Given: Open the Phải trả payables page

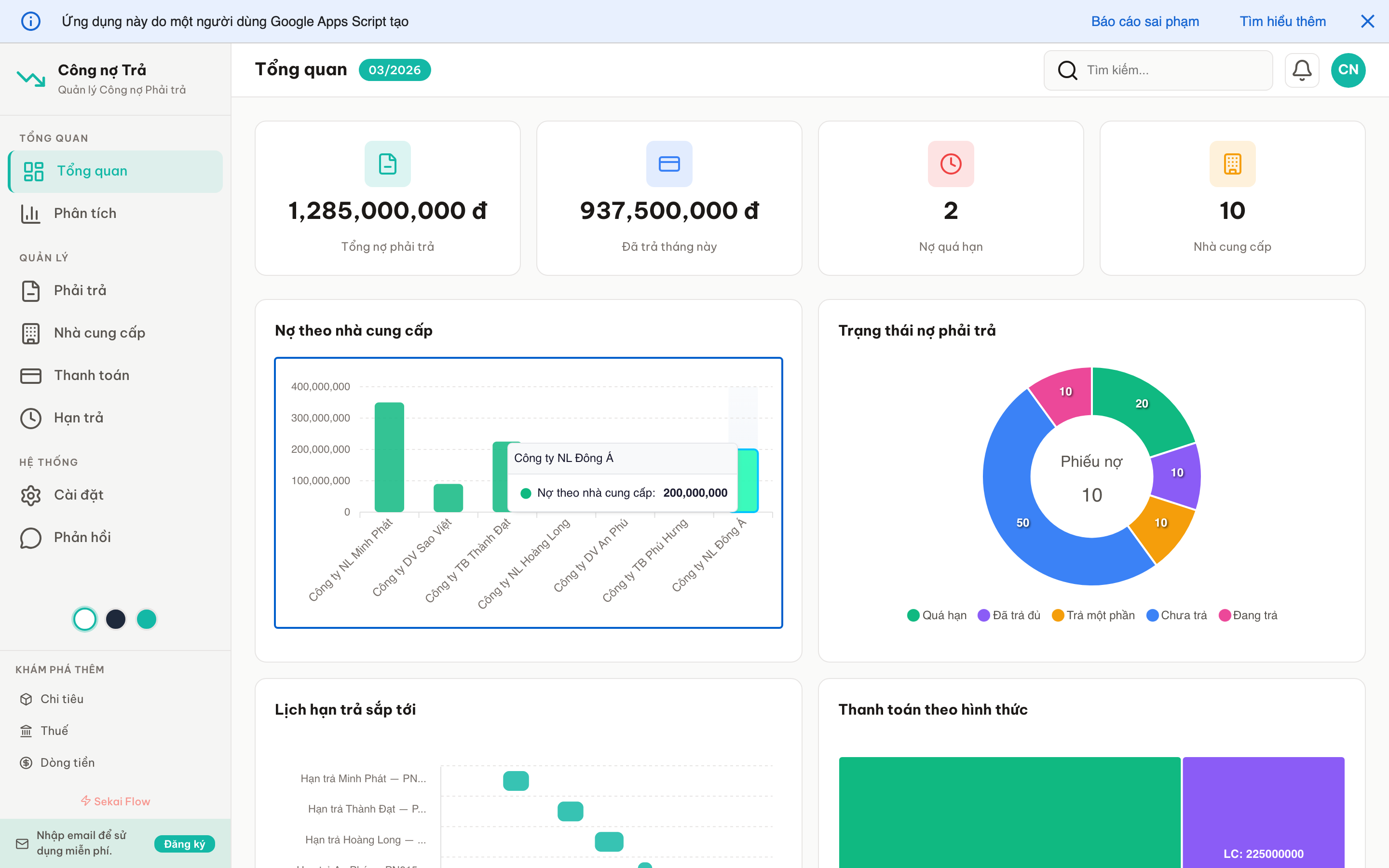Looking at the screenshot, I should tap(80, 290).
